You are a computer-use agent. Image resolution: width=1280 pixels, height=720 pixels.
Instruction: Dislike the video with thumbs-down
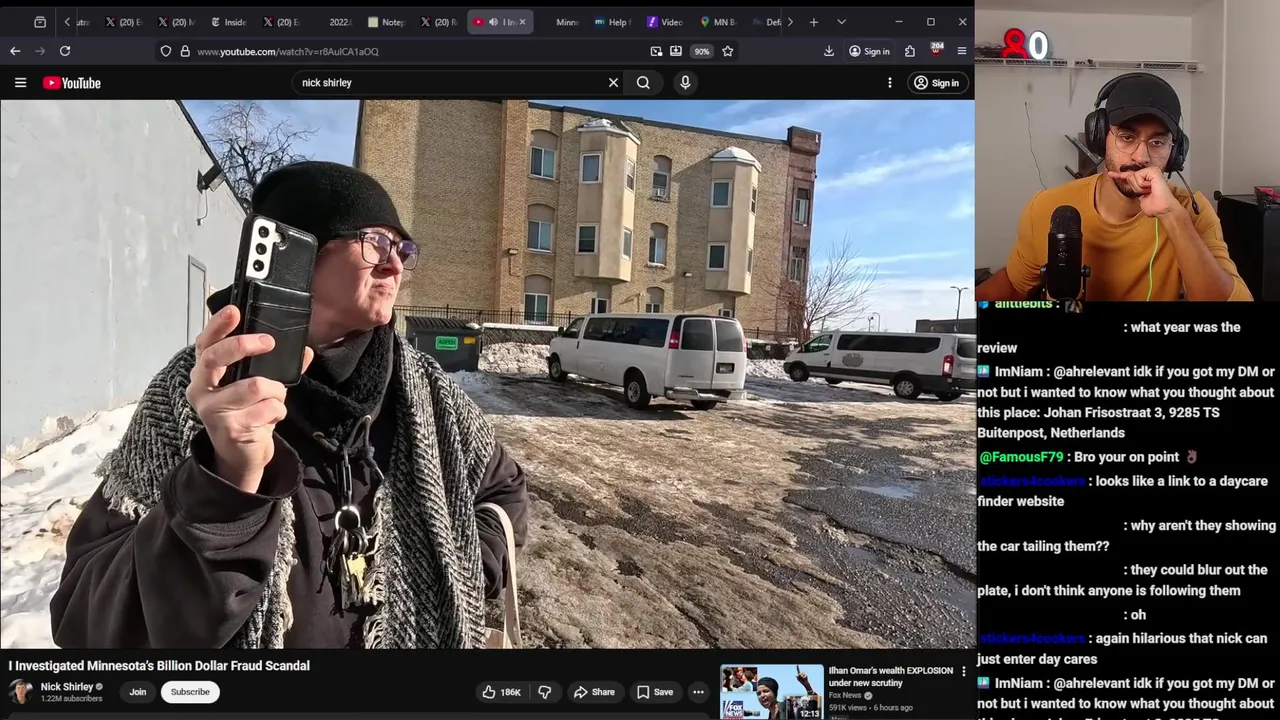coord(545,692)
